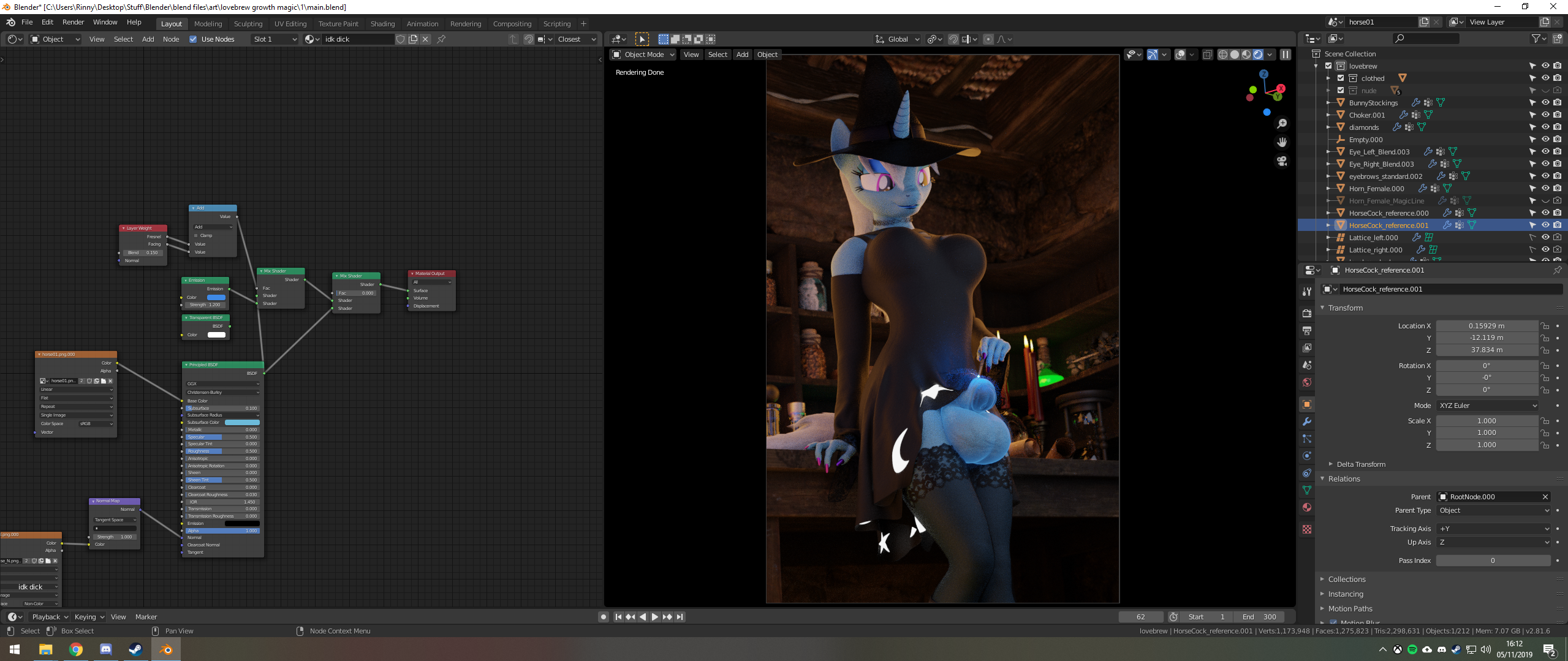Open the Tracking Axis +Y dropdown
Image resolution: width=1568 pixels, height=661 pixels.
pos(1493,529)
